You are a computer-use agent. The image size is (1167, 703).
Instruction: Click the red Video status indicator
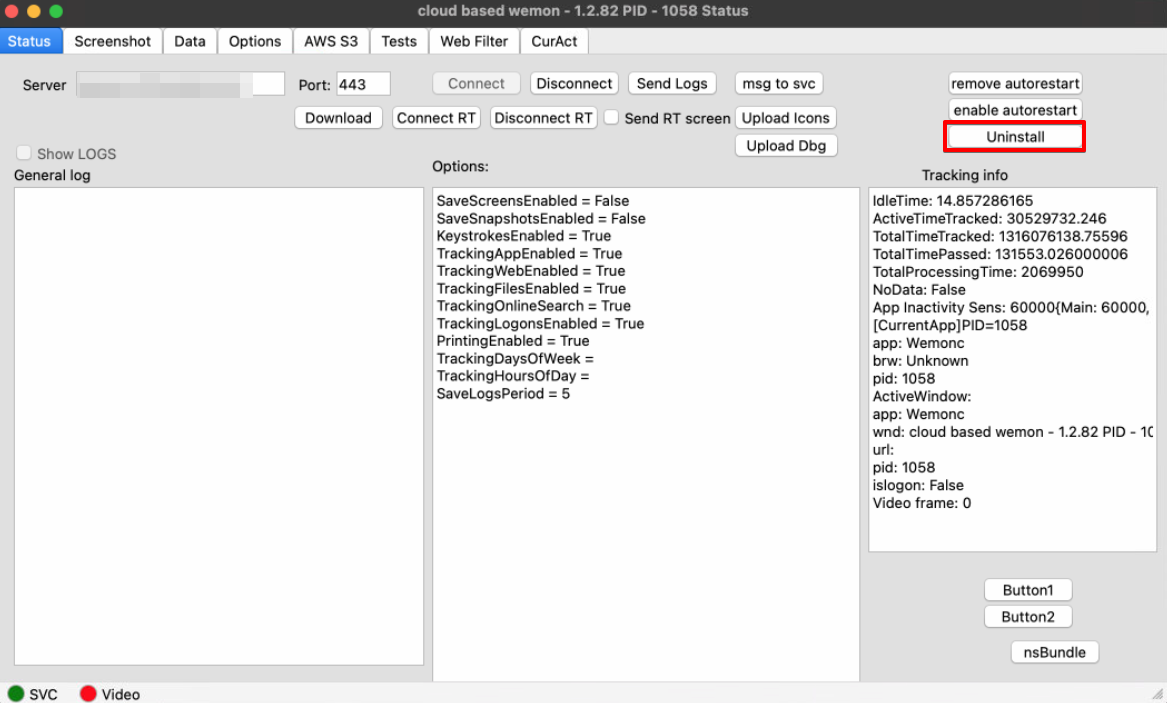(88, 694)
